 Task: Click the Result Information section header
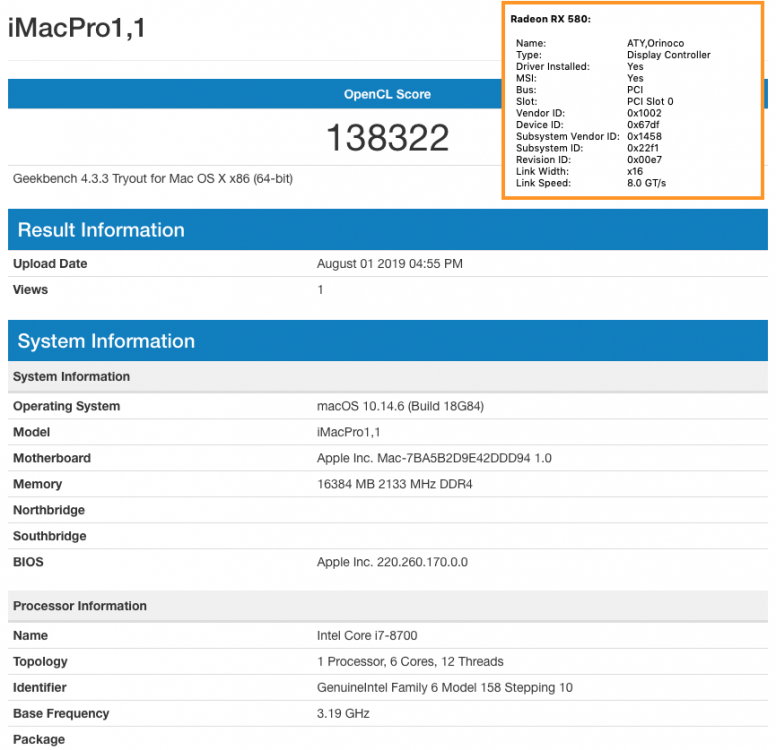(388, 230)
